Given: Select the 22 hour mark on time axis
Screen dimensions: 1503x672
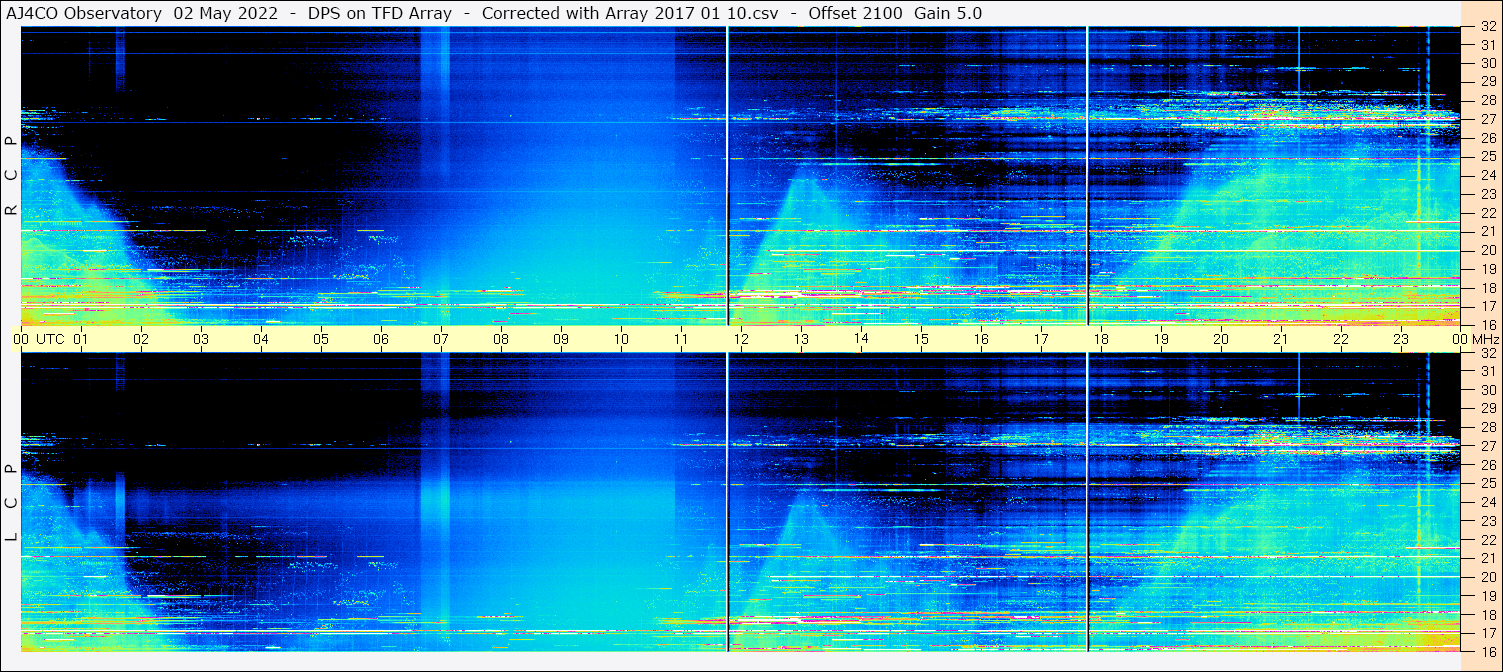Looking at the screenshot, I should pyautogui.click(x=1341, y=339).
